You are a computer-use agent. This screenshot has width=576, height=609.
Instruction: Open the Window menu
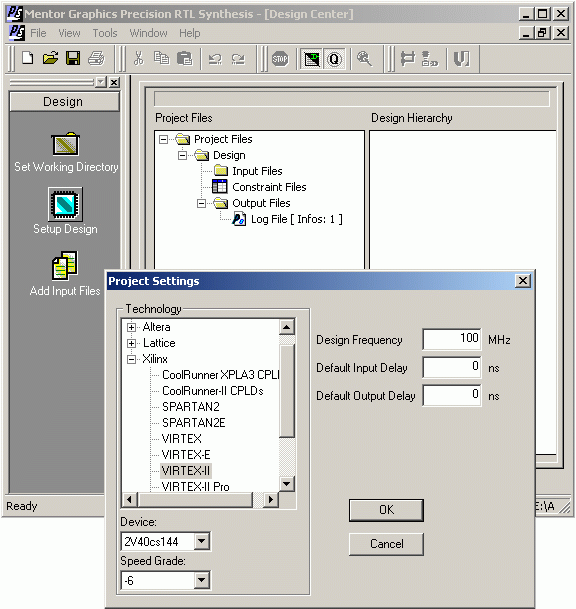click(x=148, y=33)
